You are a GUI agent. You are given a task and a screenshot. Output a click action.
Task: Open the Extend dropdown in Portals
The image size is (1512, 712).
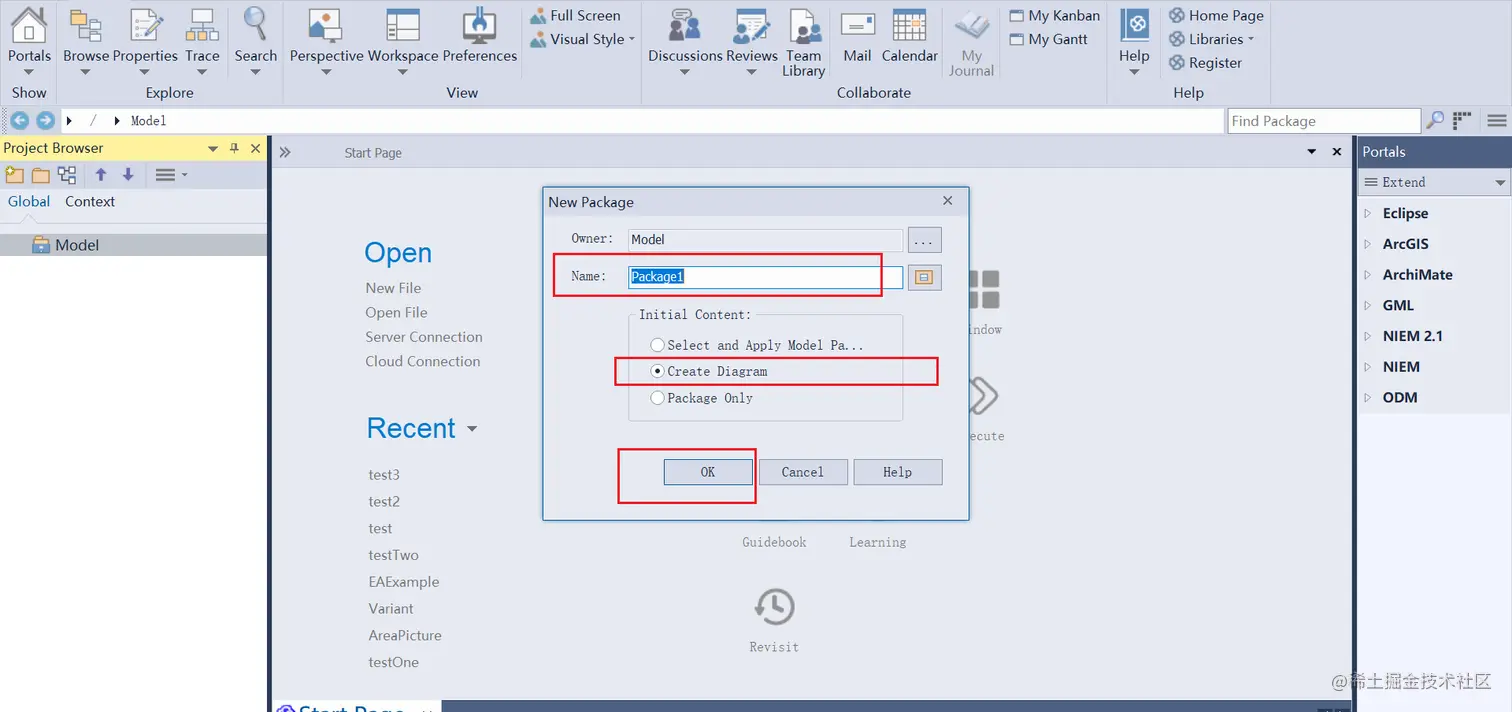coord(1434,182)
